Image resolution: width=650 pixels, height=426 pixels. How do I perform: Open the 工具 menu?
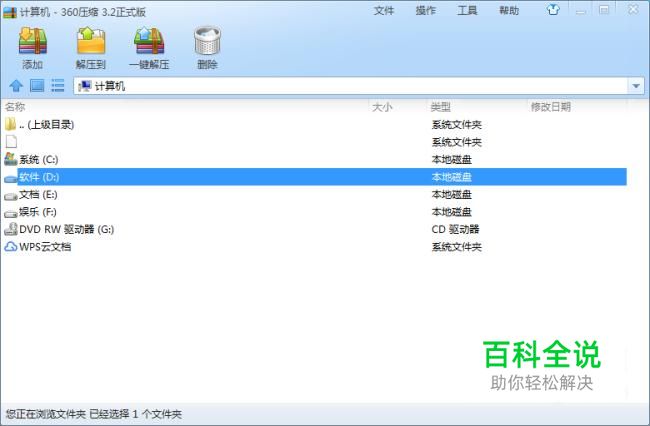(x=467, y=10)
